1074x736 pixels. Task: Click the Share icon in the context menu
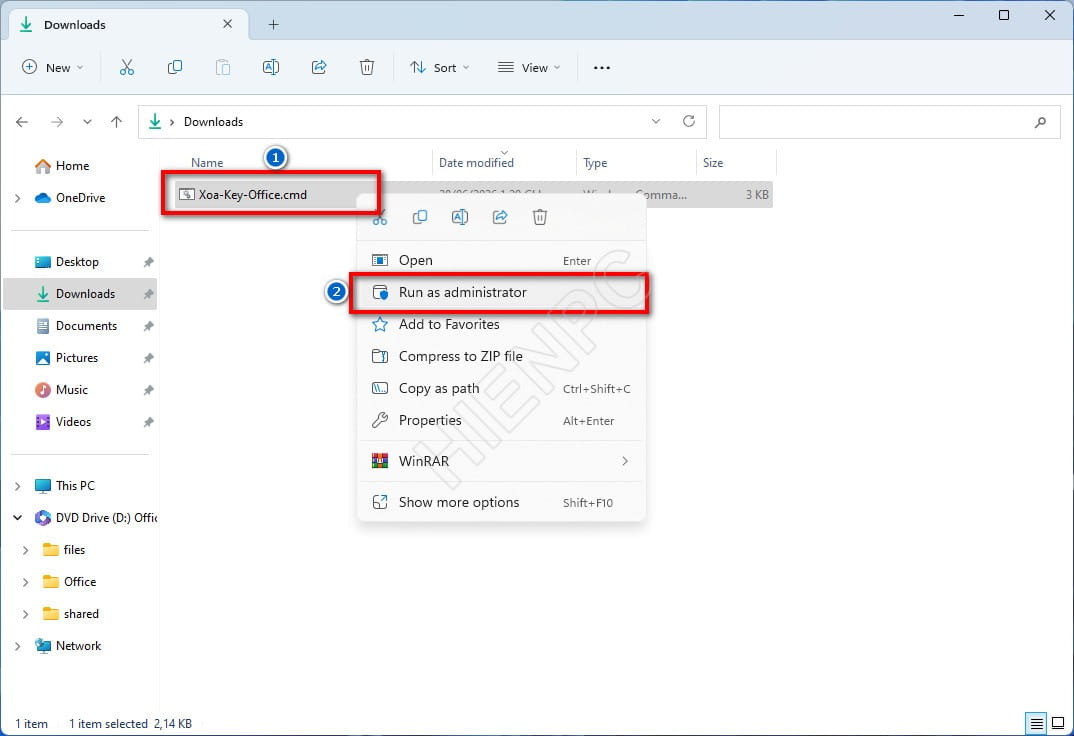[x=500, y=217]
